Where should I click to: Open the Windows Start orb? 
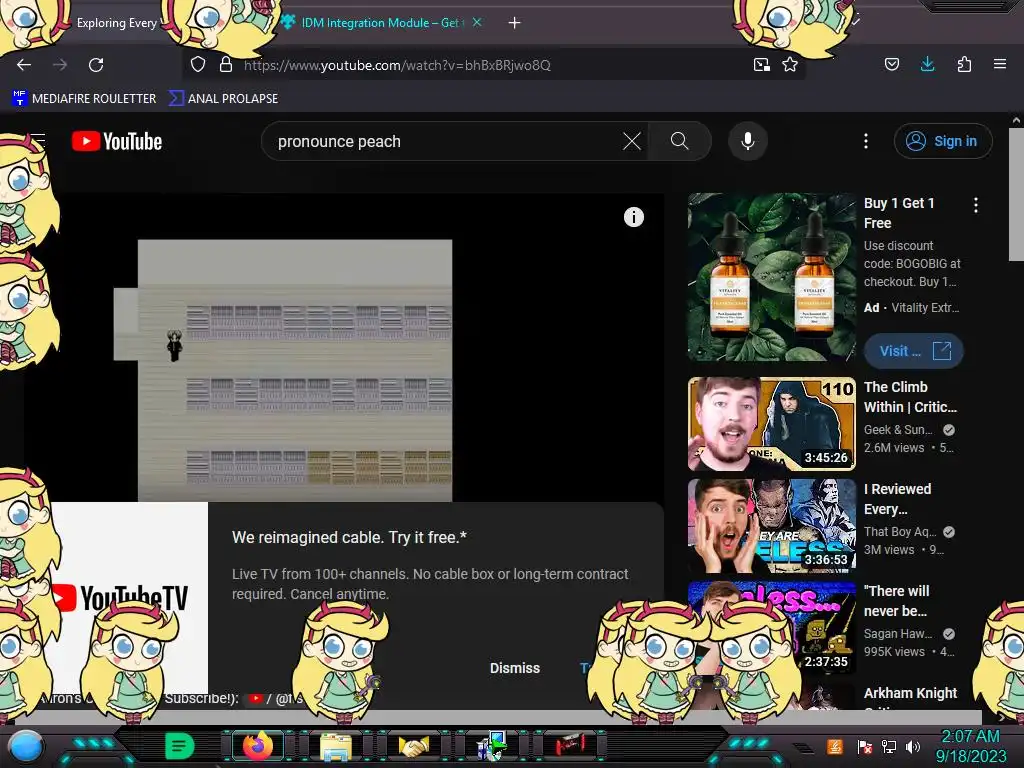[x=25, y=746]
